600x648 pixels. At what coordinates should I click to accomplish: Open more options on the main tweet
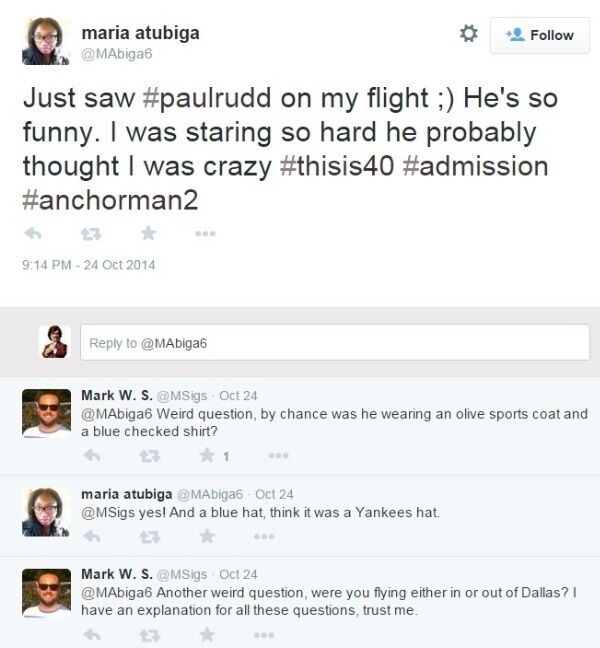(x=205, y=233)
